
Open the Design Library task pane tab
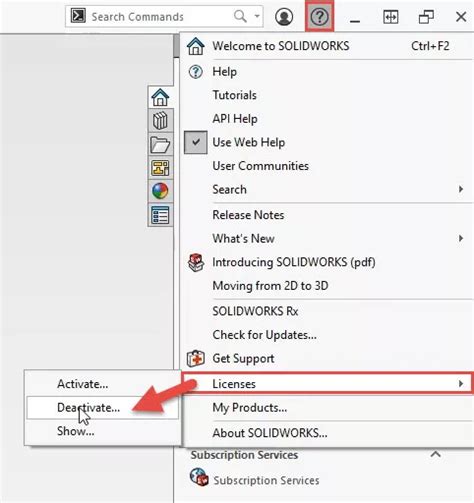point(160,120)
